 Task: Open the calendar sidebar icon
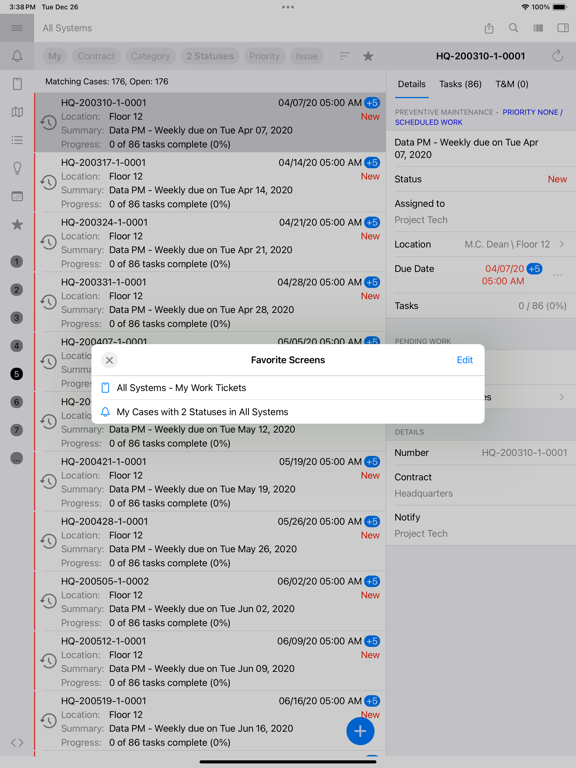click(17, 196)
